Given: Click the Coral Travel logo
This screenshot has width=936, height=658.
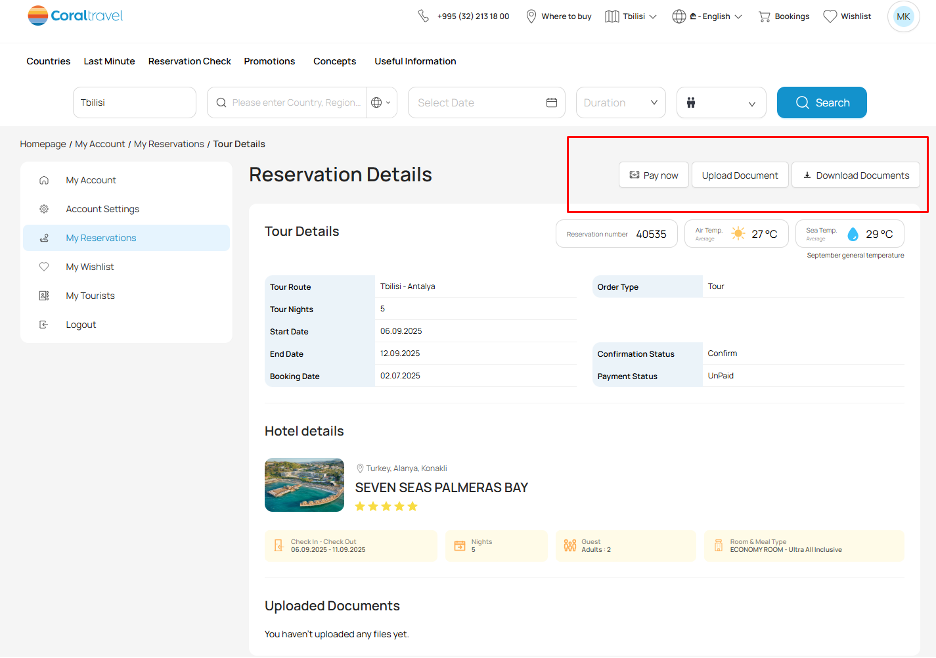Looking at the screenshot, I should [x=73, y=16].
